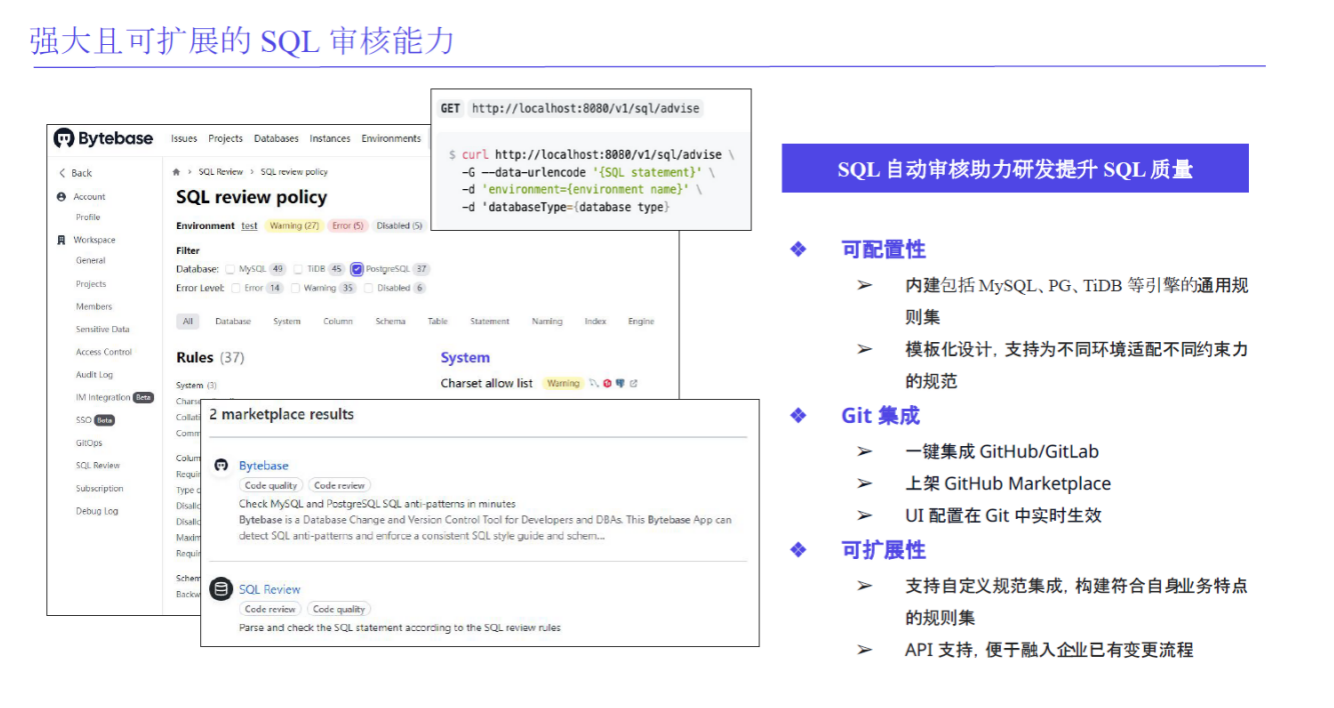Uncheck the PostgreSQL database filter checkbox
Viewport: 1334px width, 708px height.
(357, 269)
